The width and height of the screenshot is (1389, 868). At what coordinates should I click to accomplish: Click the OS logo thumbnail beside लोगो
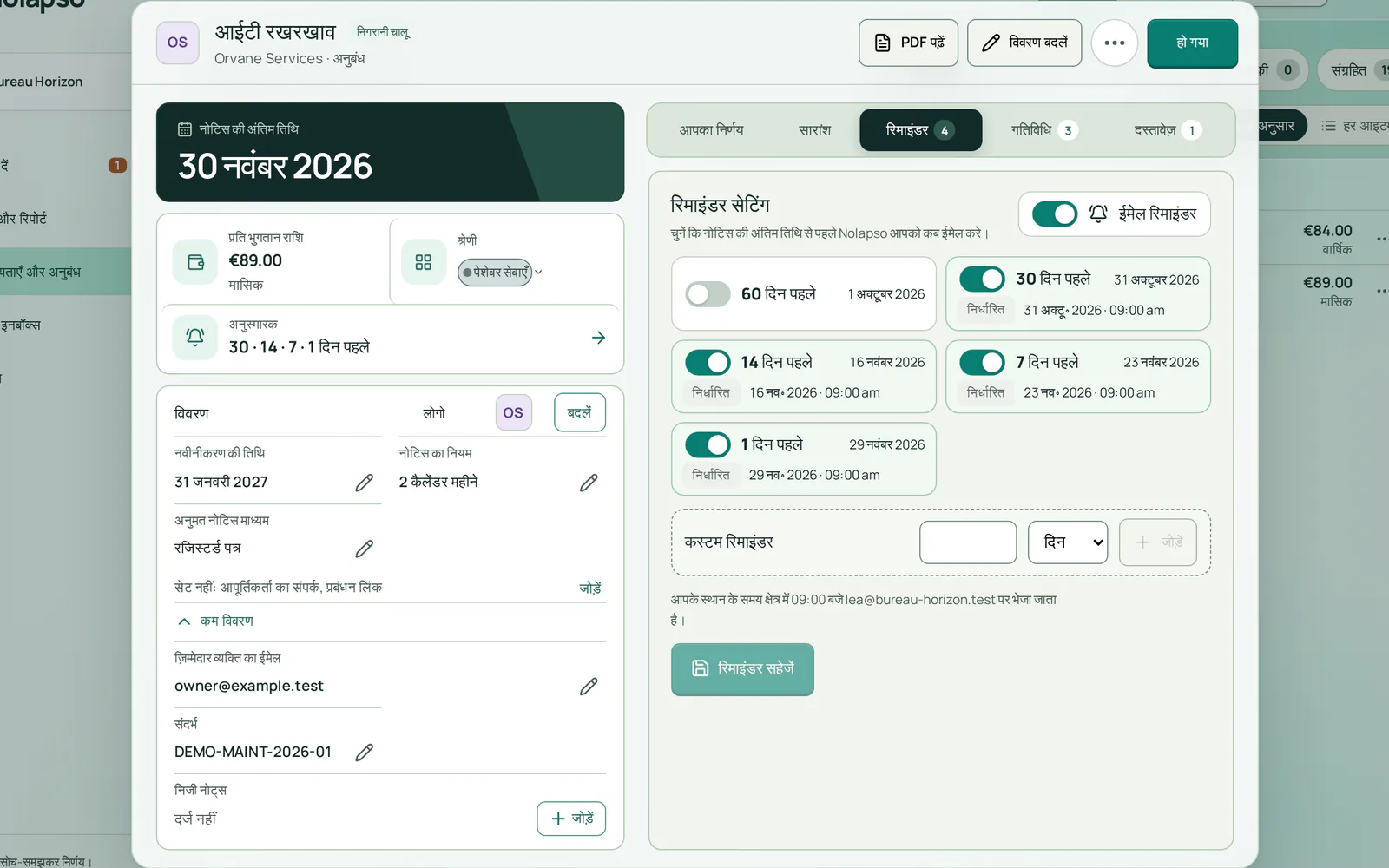513,412
